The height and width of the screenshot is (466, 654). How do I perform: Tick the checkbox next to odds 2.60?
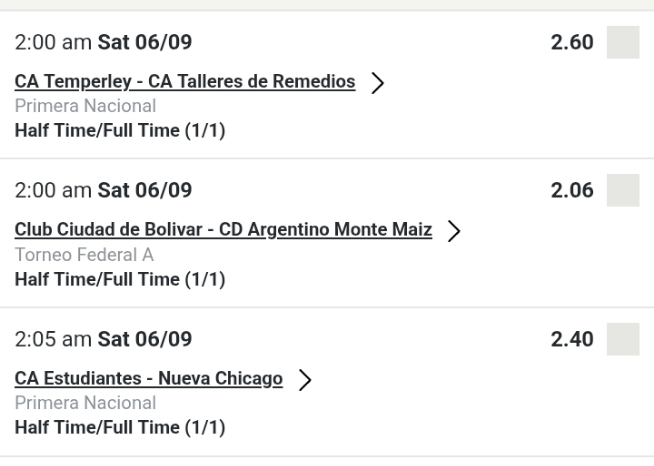pos(623,43)
